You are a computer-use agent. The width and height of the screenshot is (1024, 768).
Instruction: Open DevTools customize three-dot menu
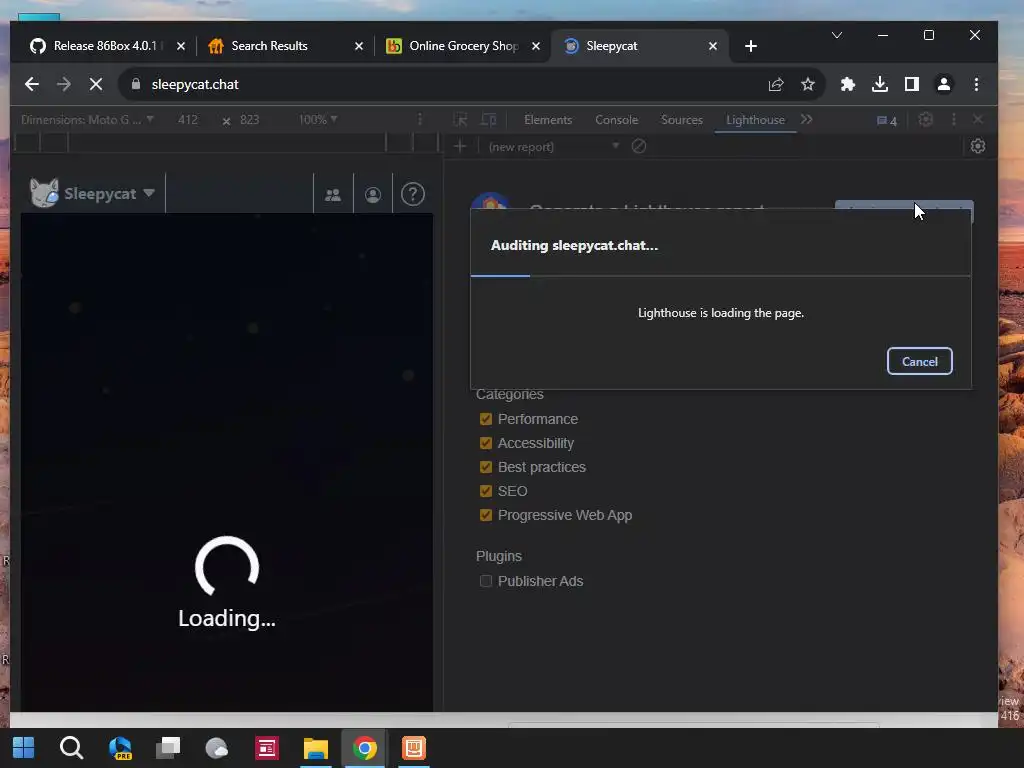[953, 120]
